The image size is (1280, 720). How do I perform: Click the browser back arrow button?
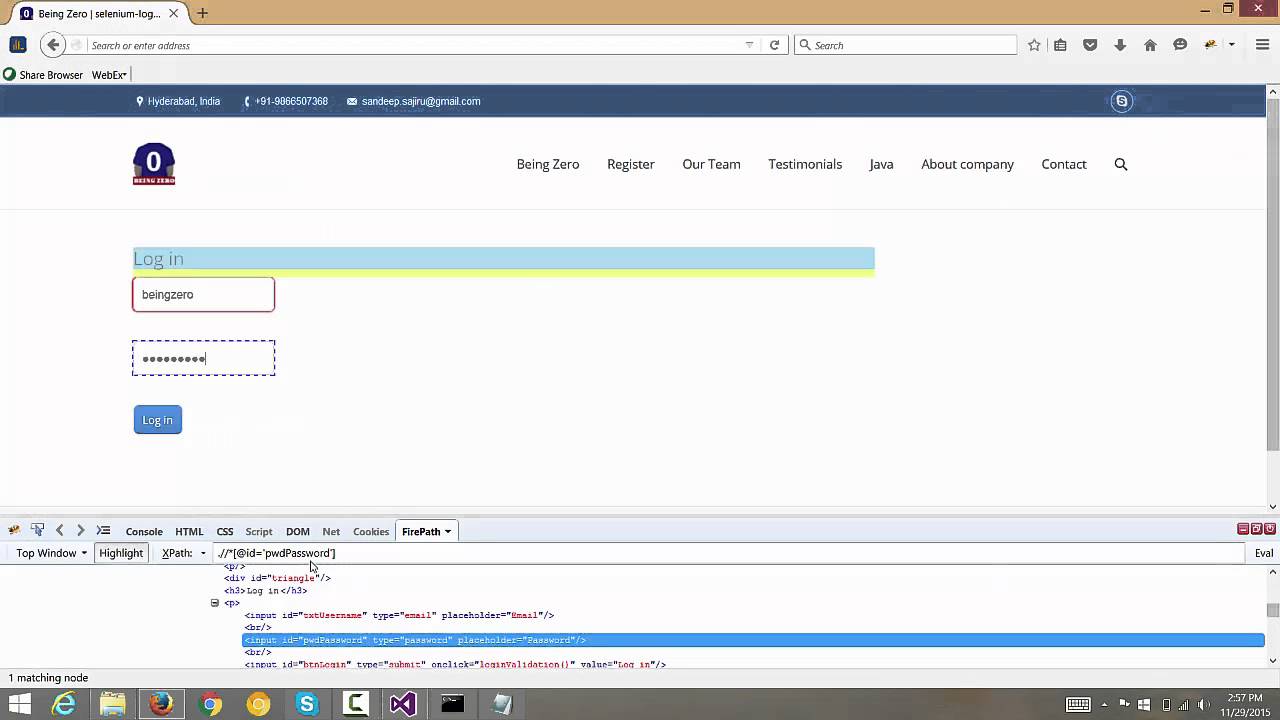54,44
